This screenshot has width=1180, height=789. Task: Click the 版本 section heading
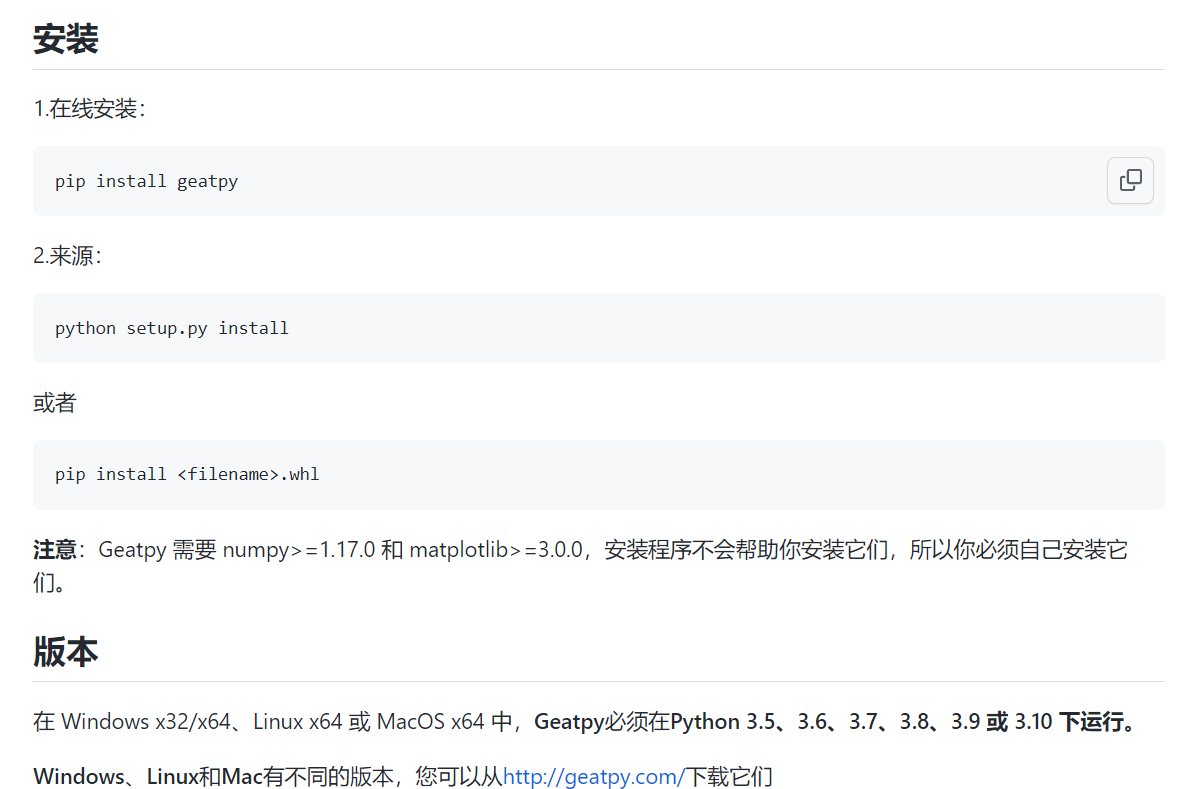click(65, 650)
